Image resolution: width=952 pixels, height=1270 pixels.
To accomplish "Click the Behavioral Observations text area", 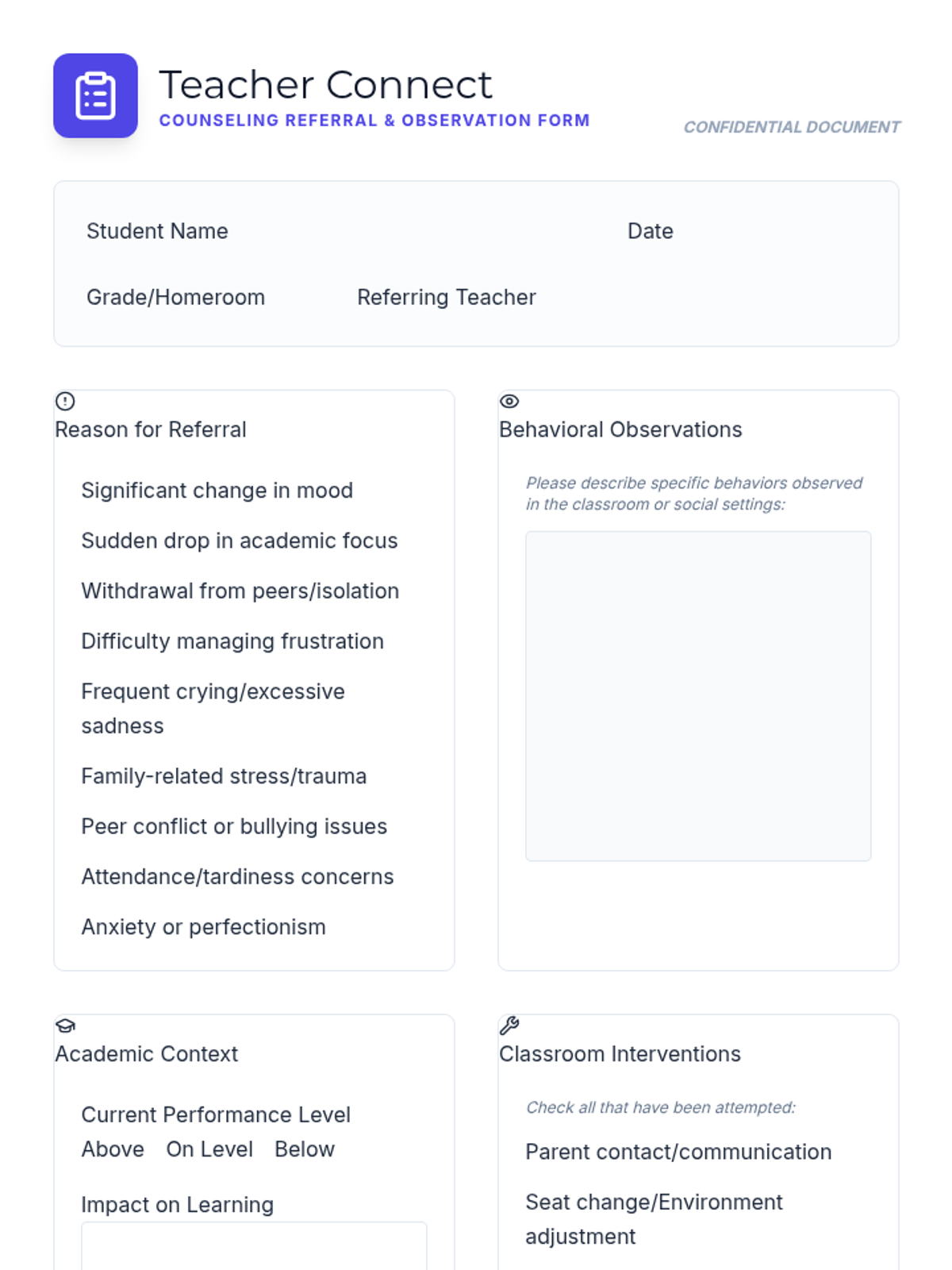I will point(698,696).
